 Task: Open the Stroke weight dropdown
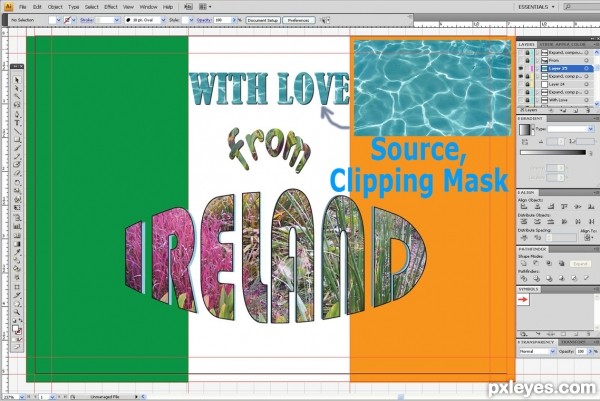117,20
